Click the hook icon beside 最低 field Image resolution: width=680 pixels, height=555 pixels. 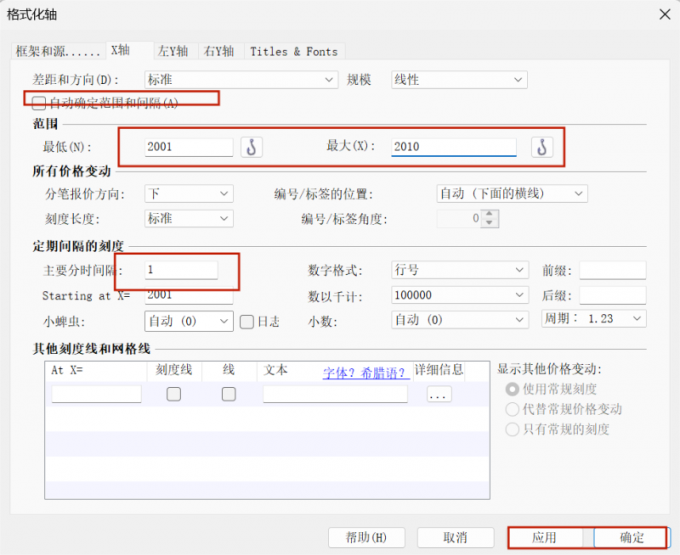click(252, 147)
